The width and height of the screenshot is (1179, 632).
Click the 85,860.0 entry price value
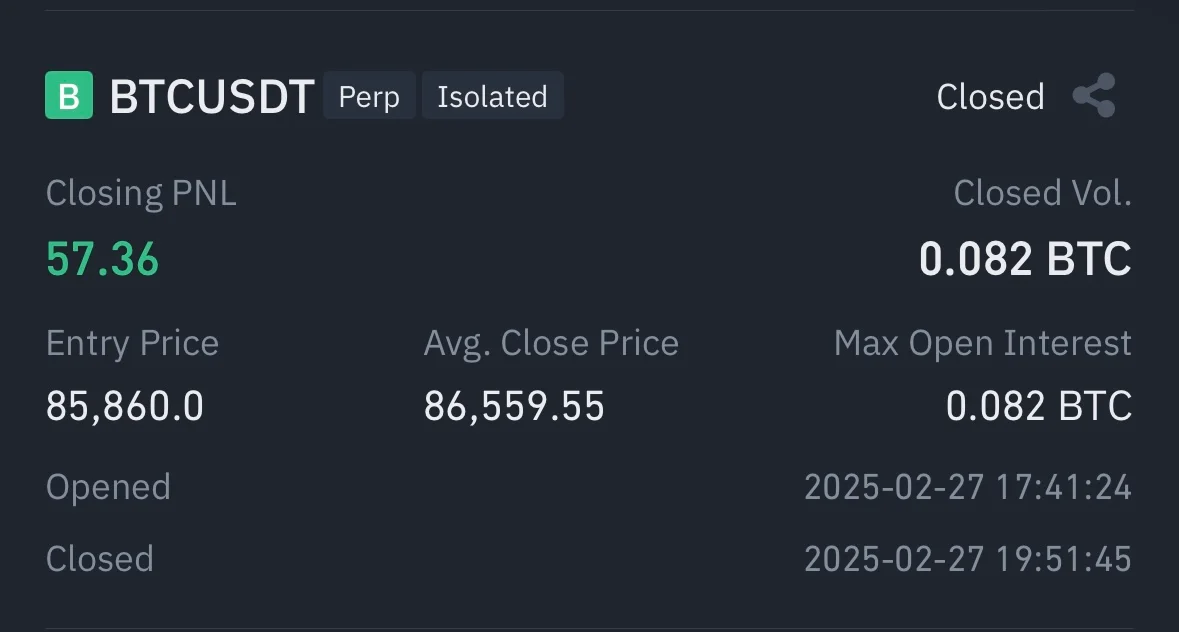coord(125,407)
